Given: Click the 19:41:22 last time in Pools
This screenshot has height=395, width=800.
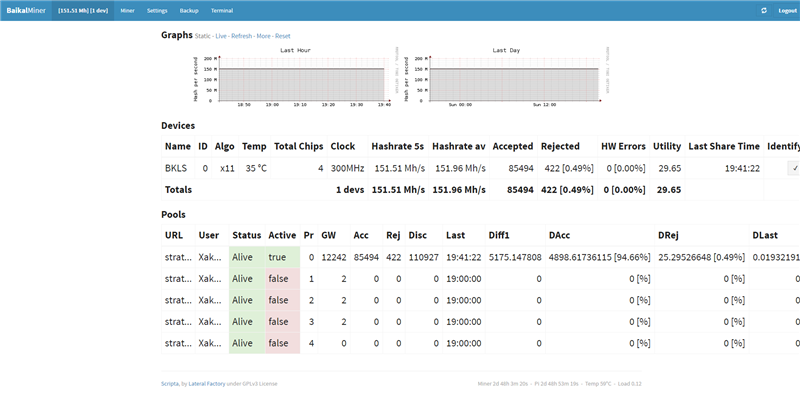Looking at the screenshot, I should point(463,257).
